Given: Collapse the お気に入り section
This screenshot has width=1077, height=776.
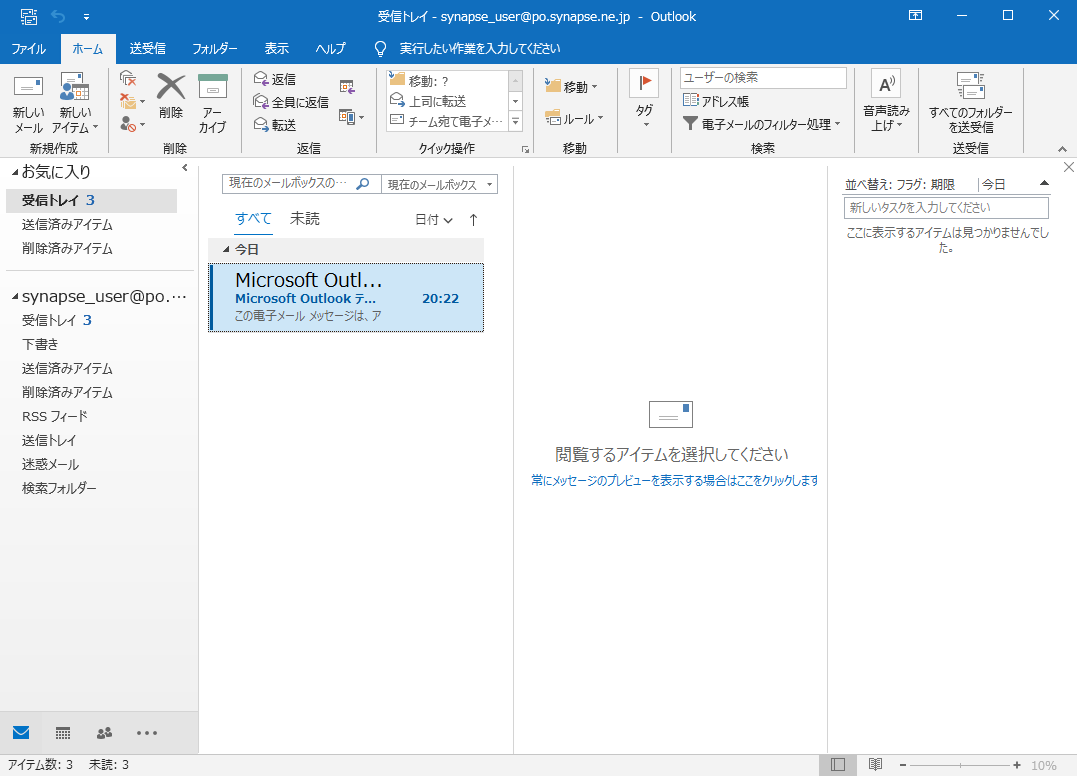Looking at the screenshot, I should [15, 172].
